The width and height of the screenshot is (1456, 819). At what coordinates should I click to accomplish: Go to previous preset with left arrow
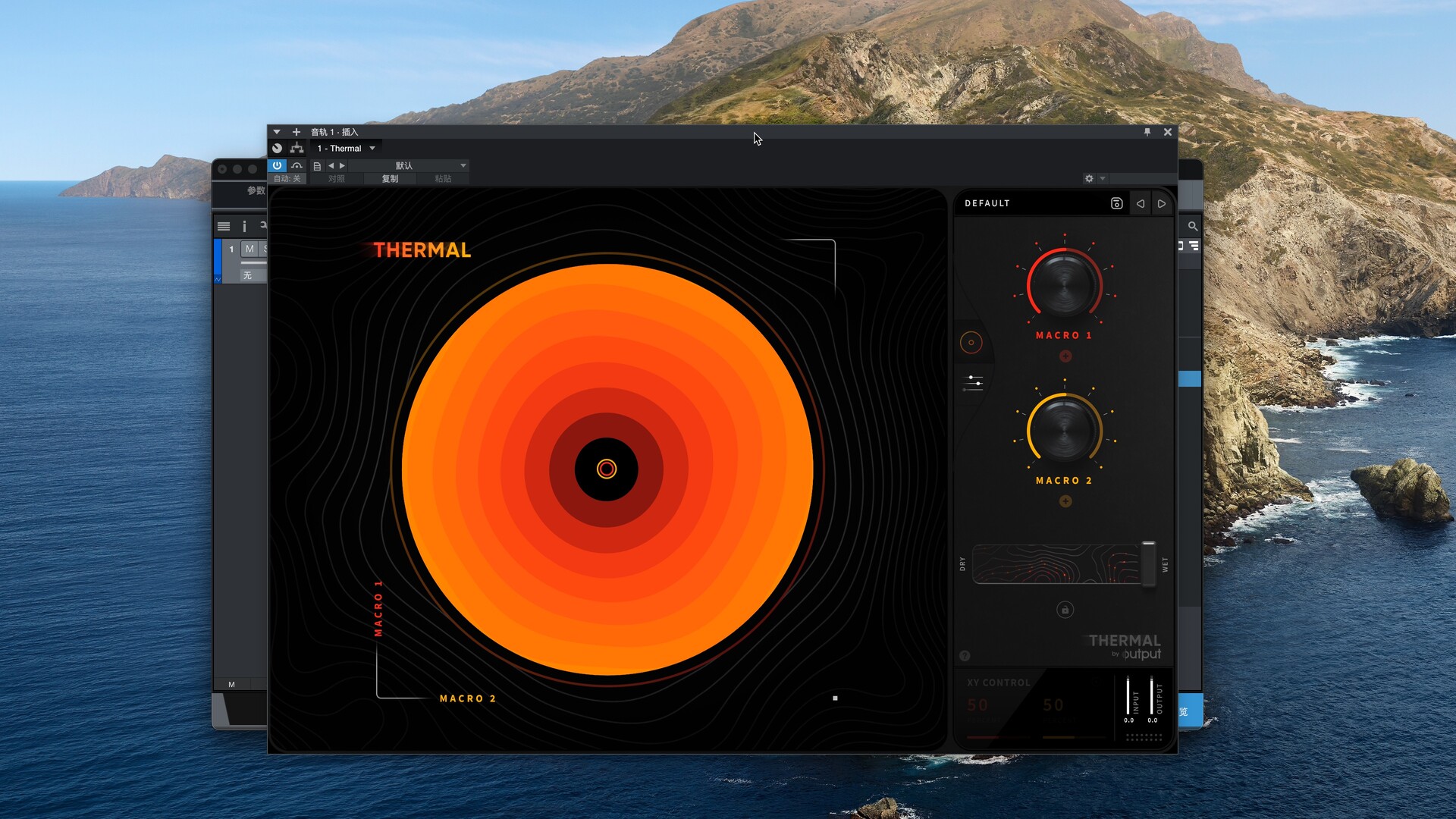[x=1141, y=203]
